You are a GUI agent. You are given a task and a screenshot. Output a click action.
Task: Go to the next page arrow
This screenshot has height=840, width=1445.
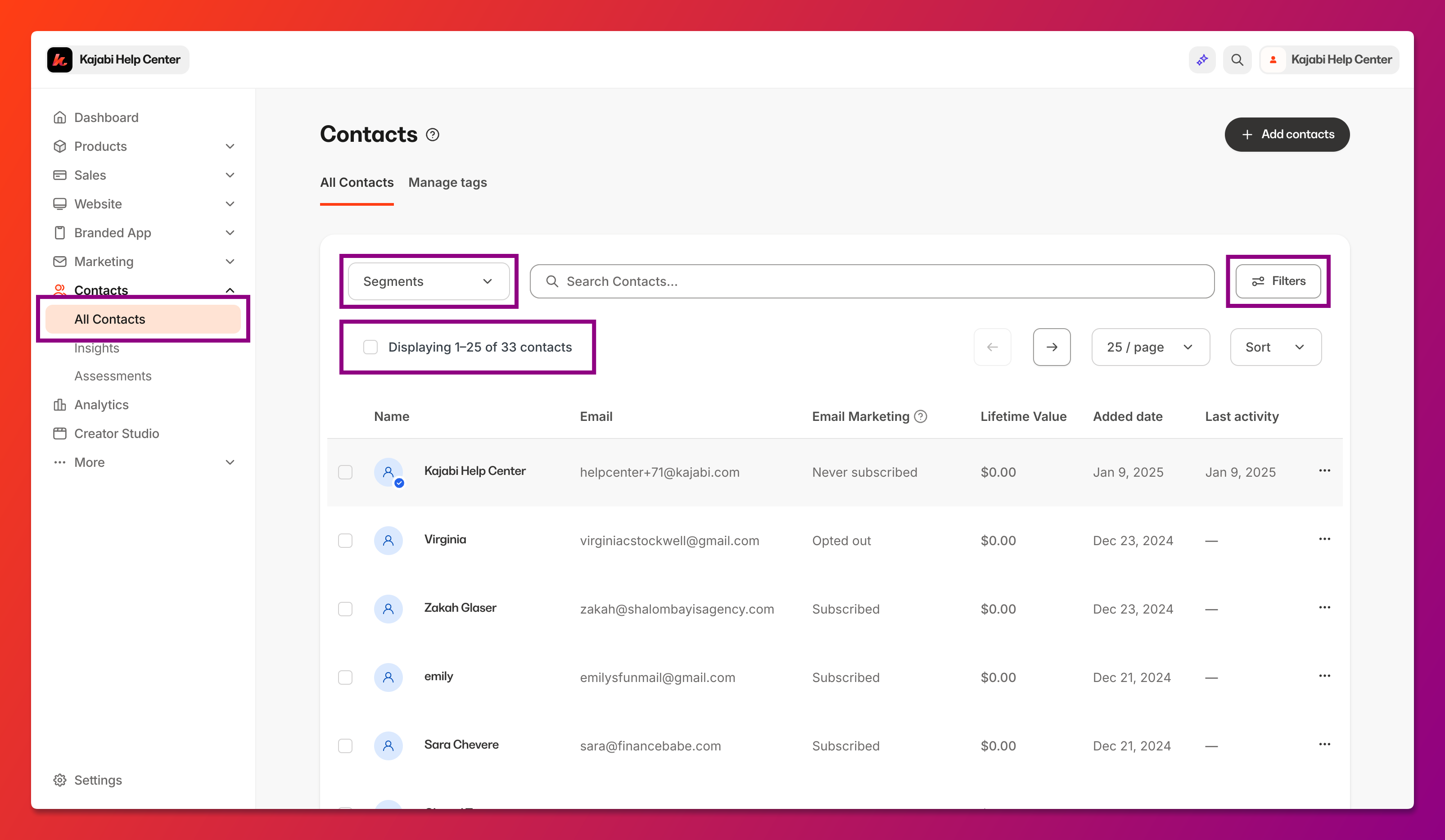click(x=1052, y=347)
